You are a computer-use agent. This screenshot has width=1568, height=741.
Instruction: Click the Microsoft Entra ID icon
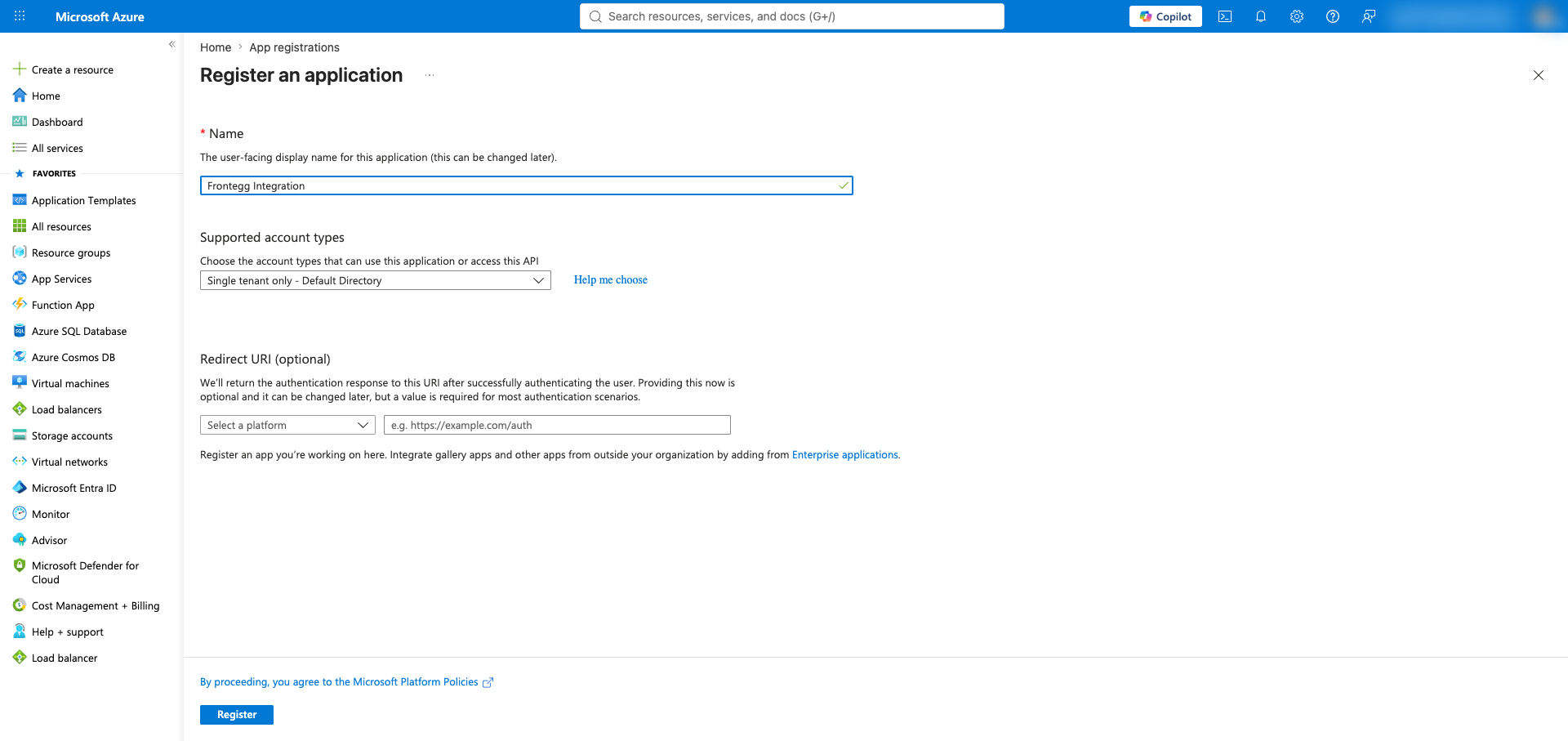coord(20,488)
